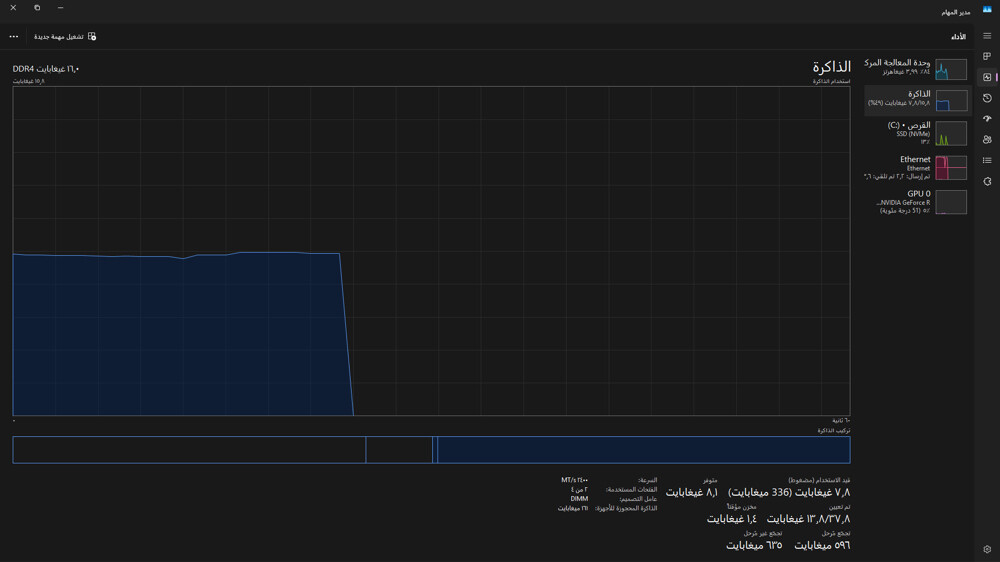
Task: Click the memory mini graph thumbnail
Action: point(951,100)
